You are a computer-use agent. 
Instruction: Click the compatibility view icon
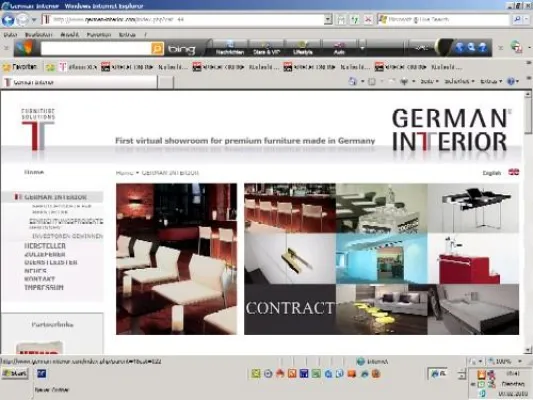coord(341,20)
